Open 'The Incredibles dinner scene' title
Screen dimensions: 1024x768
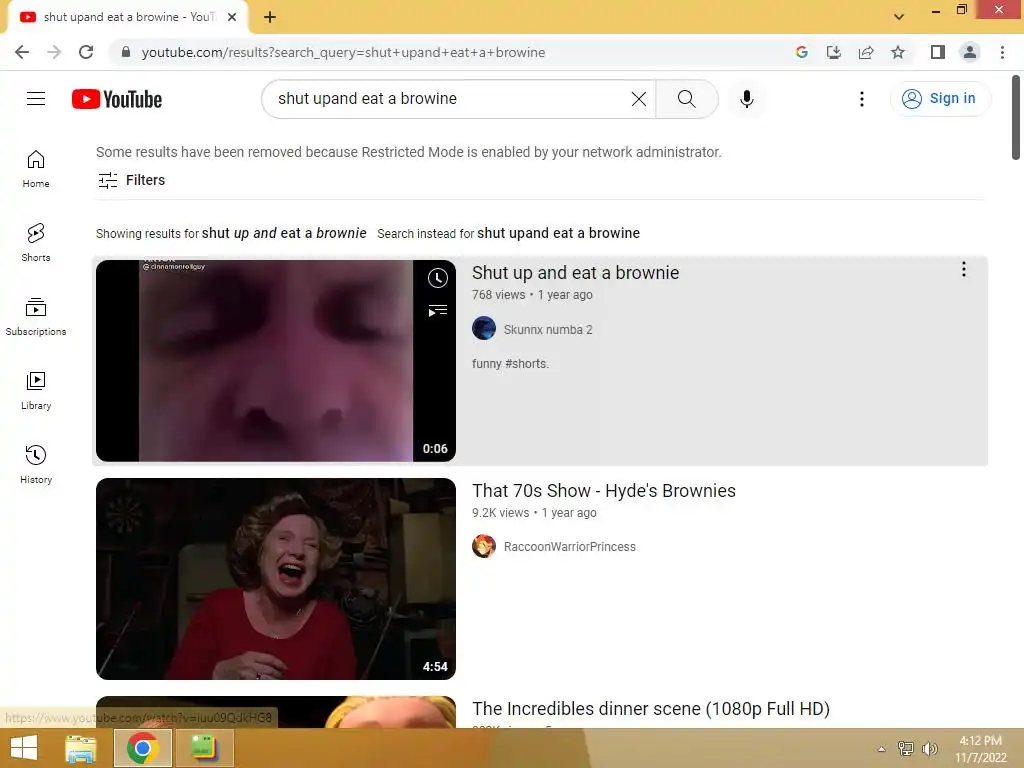[x=651, y=709]
